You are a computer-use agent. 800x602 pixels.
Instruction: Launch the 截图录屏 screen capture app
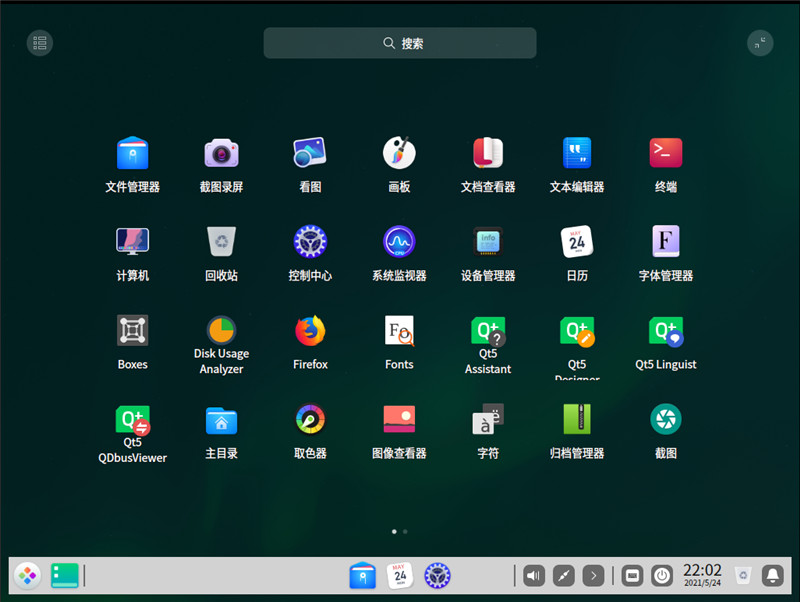pos(221,153)
